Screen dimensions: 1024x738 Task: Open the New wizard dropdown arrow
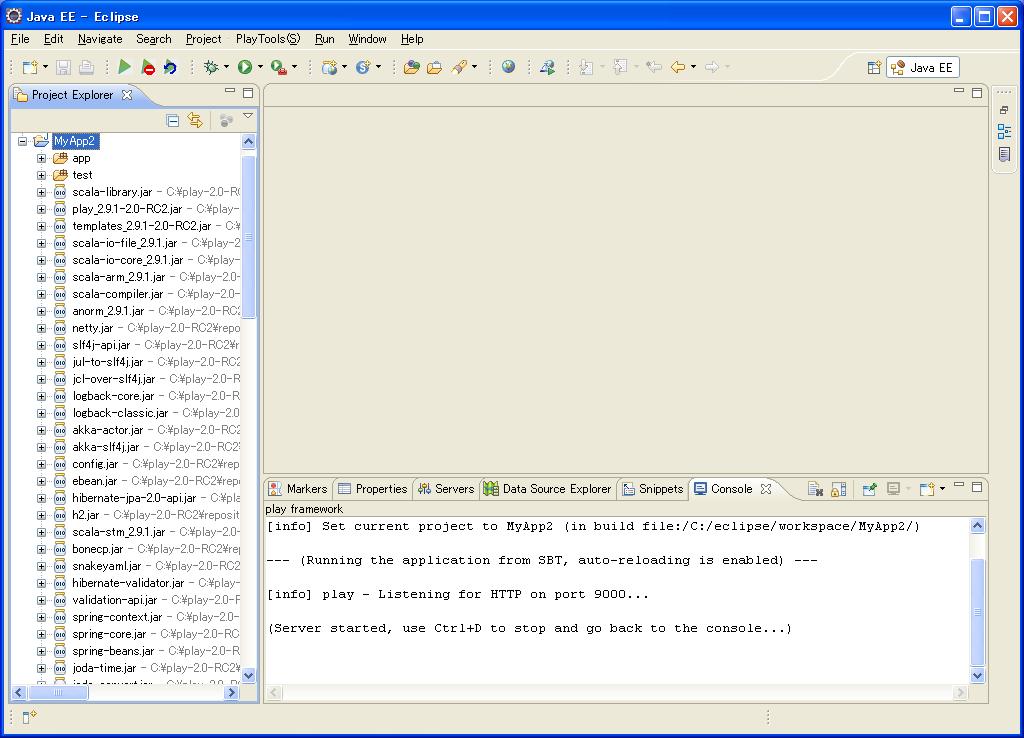pyautogui.click(x=45, y=67)
